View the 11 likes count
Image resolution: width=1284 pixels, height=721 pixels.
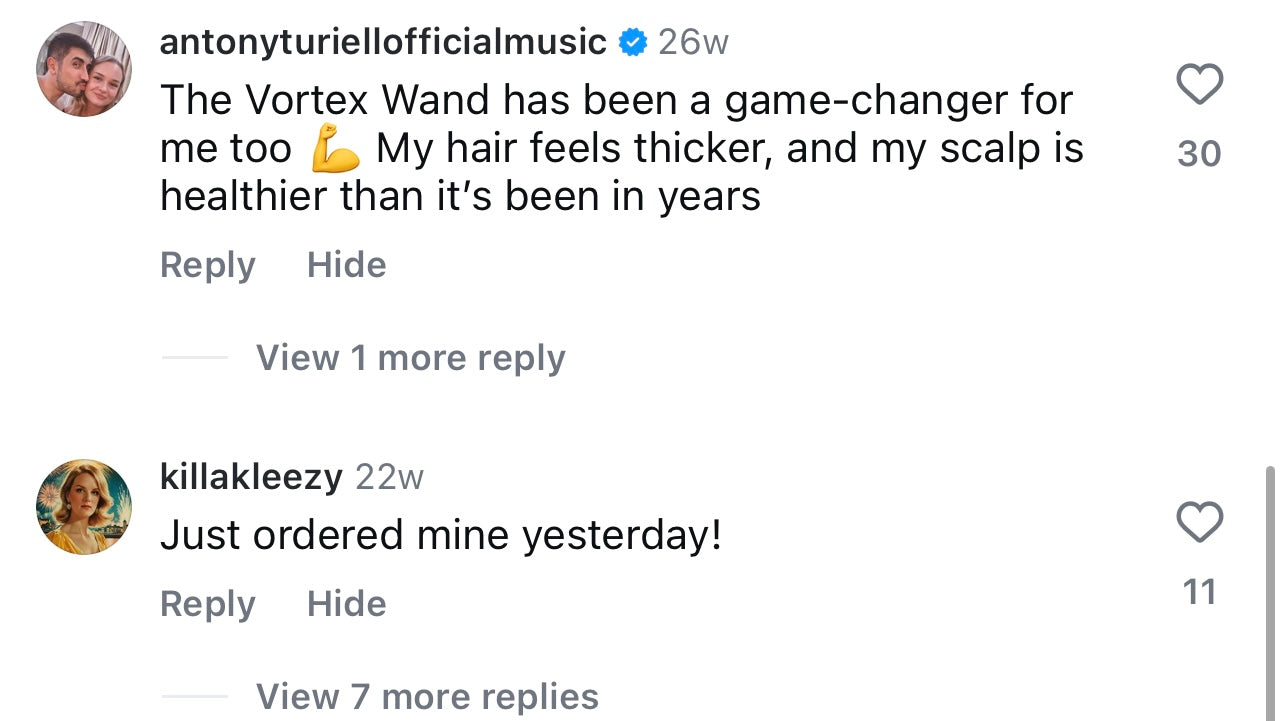click(1199, 592)
